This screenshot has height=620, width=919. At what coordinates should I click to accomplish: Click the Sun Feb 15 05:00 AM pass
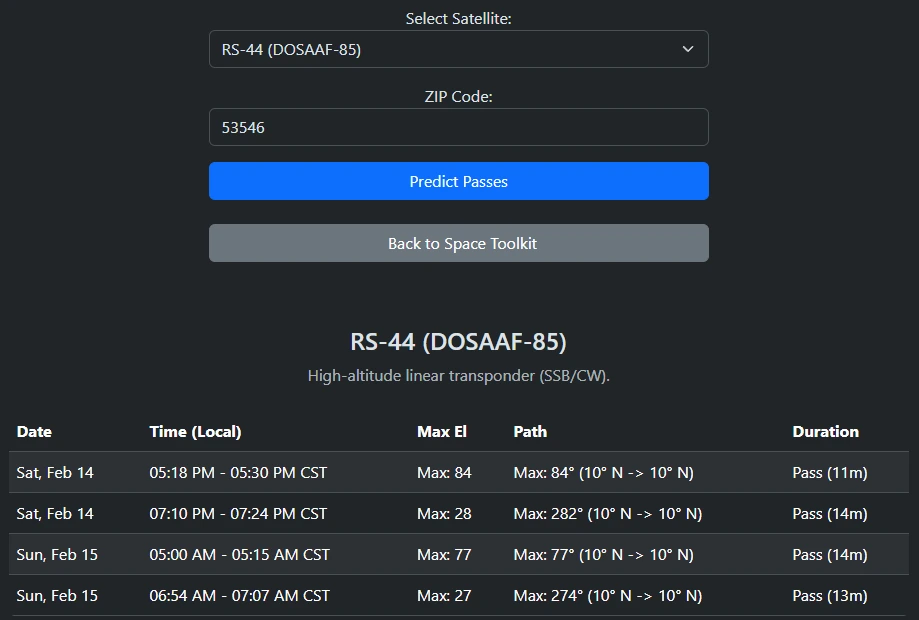(x=238, y=554)
